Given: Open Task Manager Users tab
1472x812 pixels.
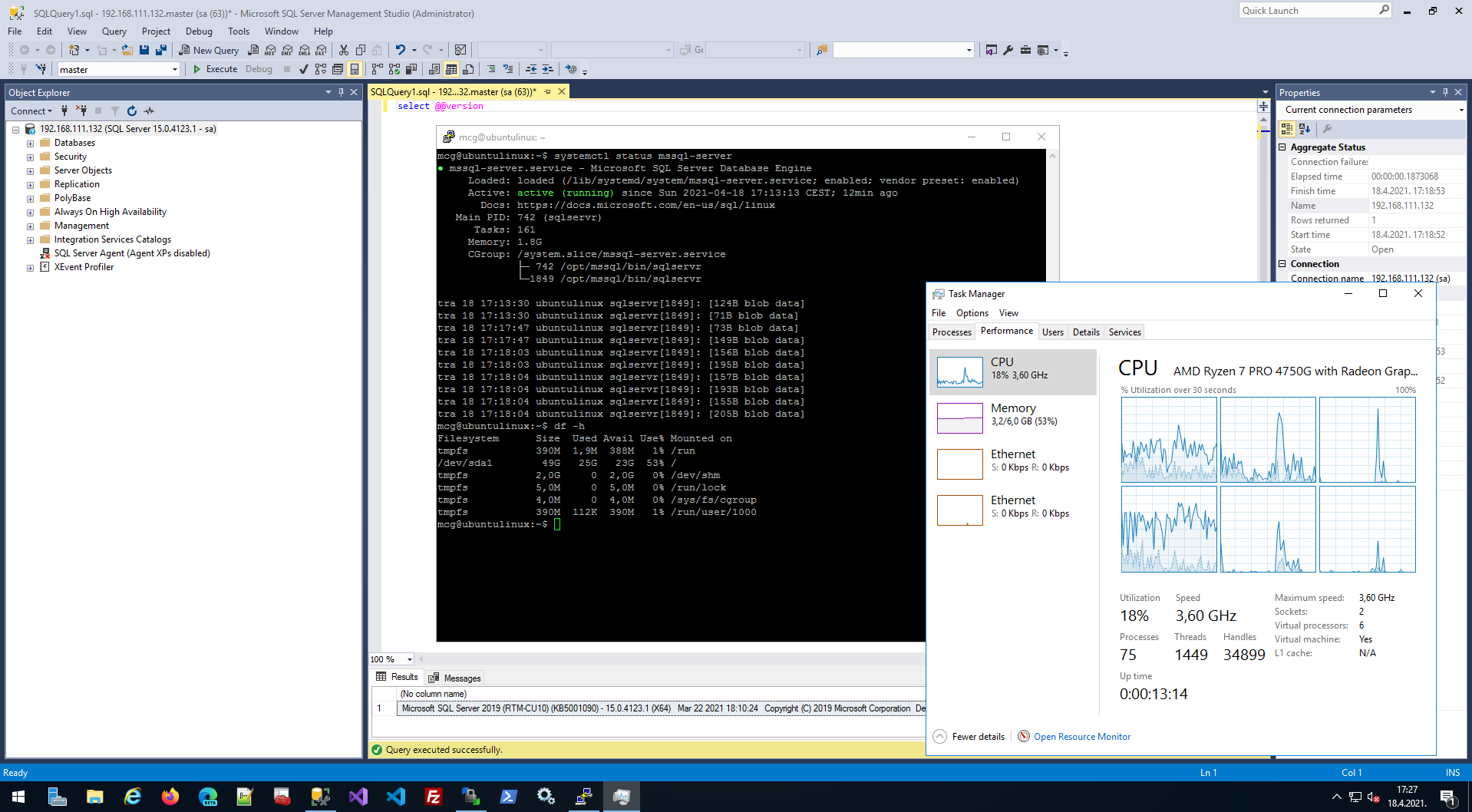Looking at the screenshot, I should 1053,332.
